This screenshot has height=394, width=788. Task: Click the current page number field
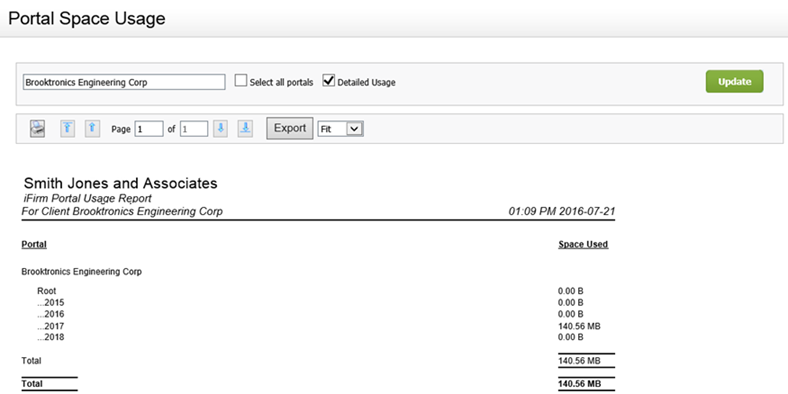[149, 129]
